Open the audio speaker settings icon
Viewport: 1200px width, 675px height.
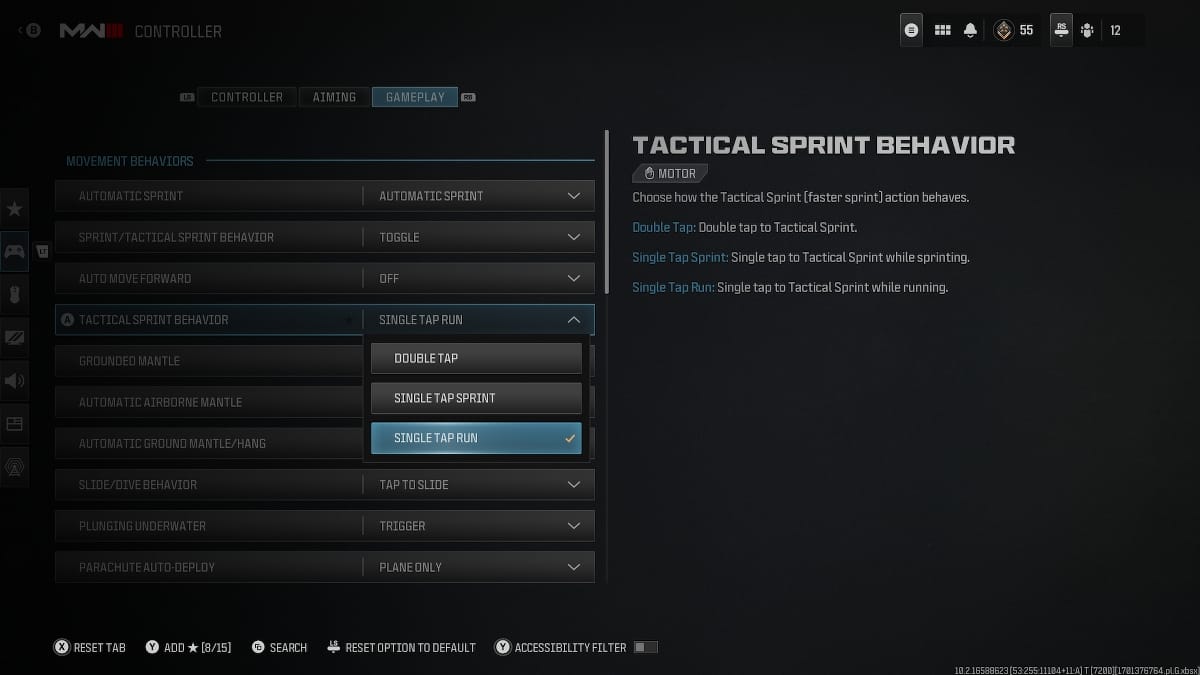click(x=14, y=381)
